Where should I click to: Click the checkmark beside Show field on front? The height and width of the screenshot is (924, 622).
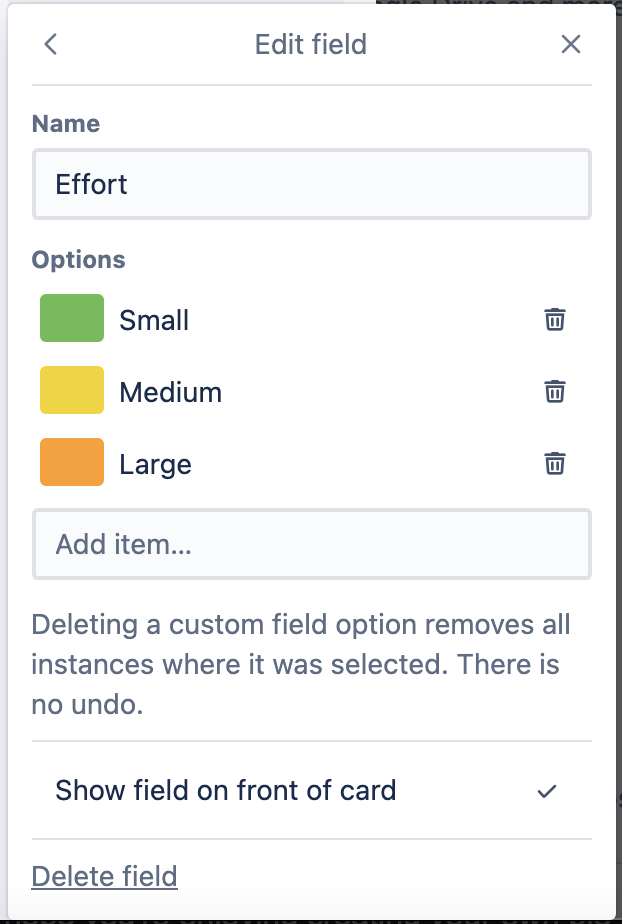pyautogui.click(x=546, y=790)
